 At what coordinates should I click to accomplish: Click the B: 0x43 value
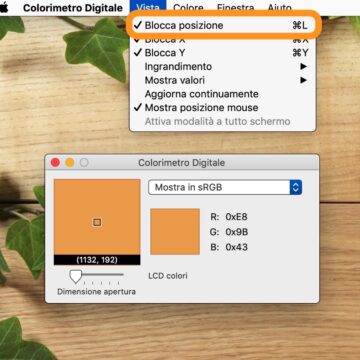click(x=229, y=247)
